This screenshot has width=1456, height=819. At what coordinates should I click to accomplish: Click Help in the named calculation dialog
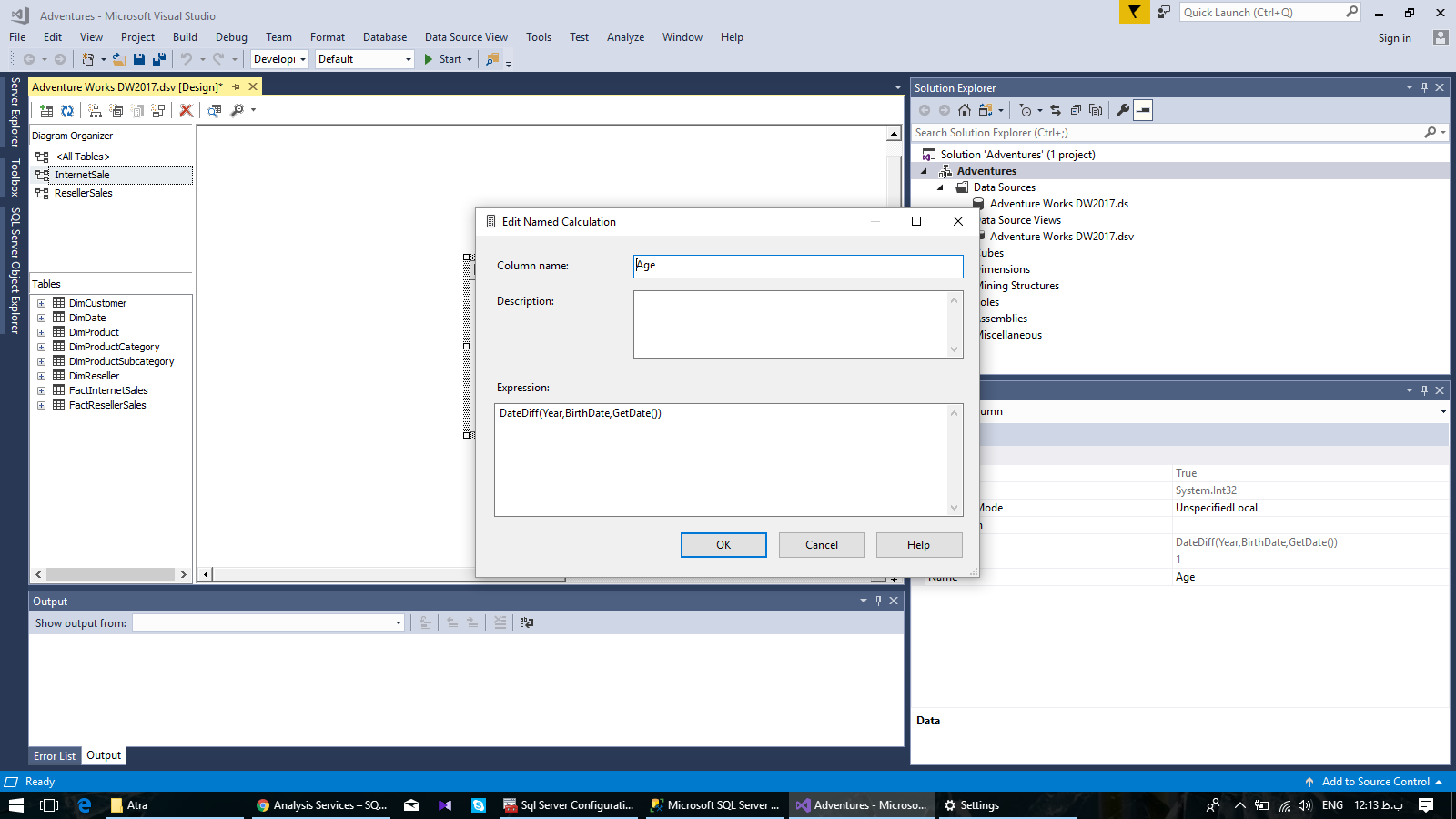click(919, 545)
